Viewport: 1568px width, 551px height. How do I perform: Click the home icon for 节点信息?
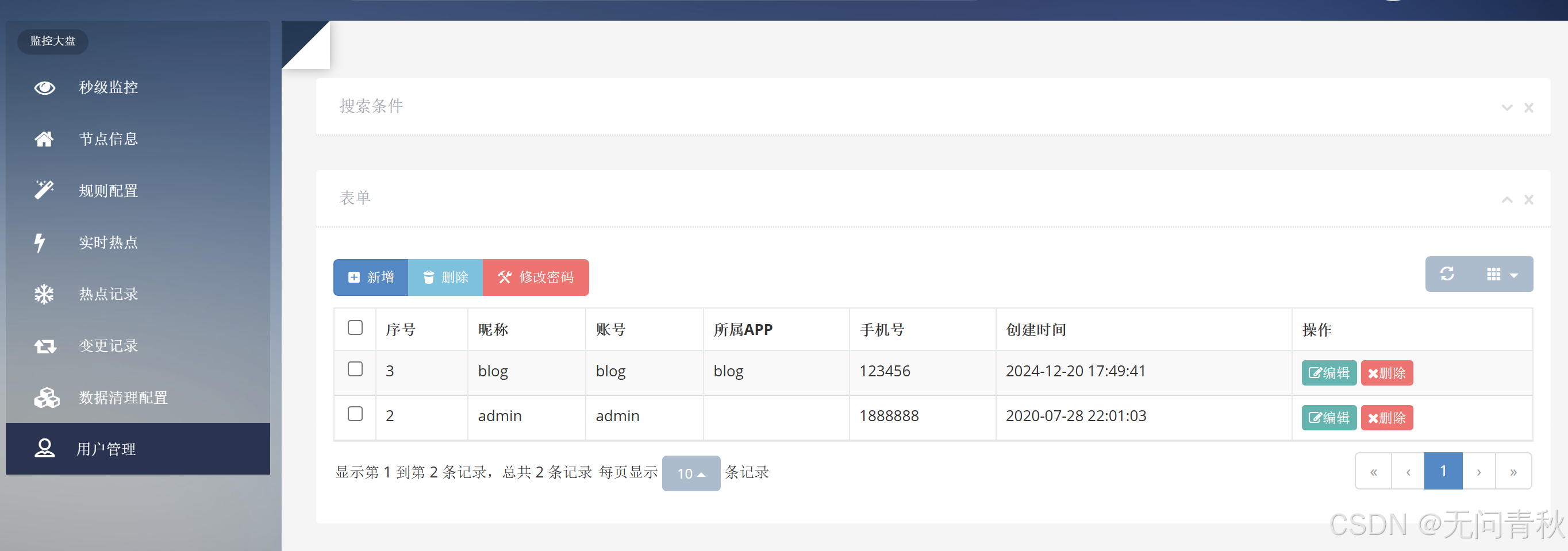(x=44, y=139)
